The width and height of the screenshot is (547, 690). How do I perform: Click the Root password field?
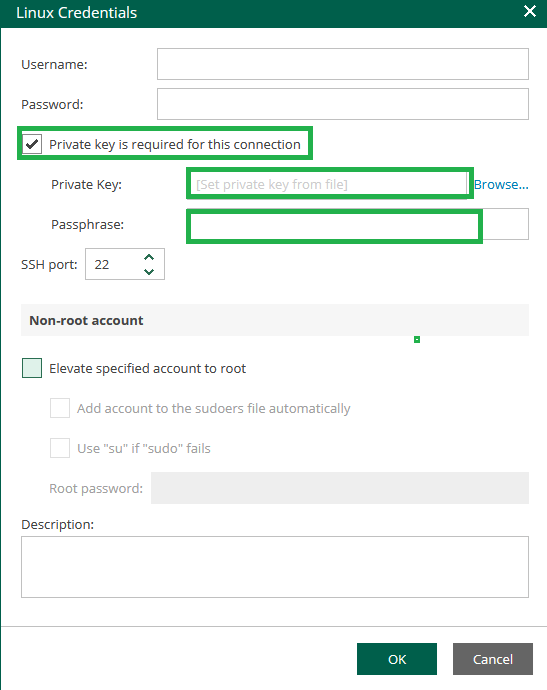point(340,488)
